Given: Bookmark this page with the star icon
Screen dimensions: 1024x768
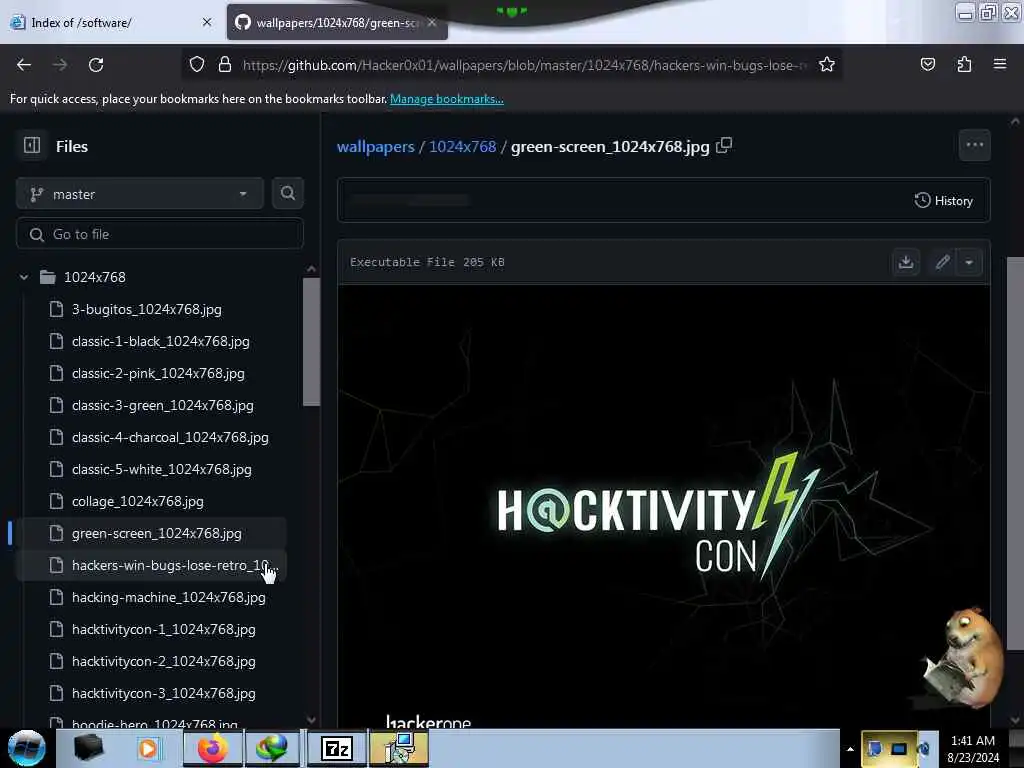Looking at the screenshot, I should click(827, 65).
